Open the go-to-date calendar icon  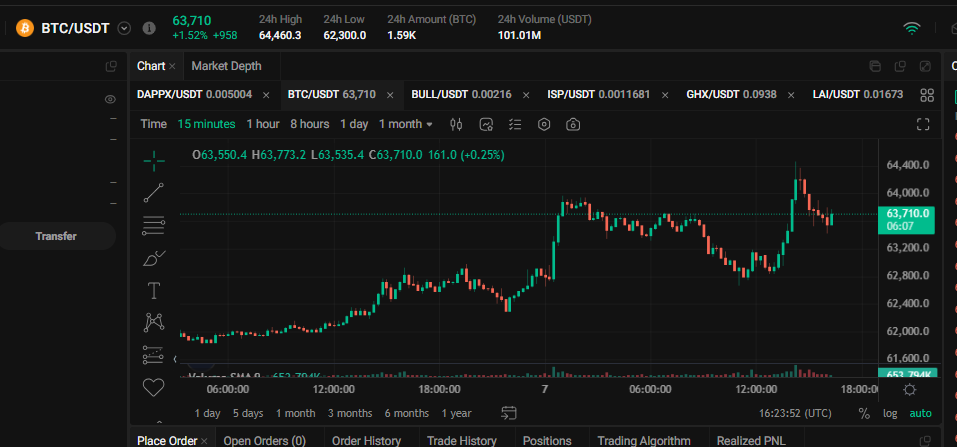pyautogui.click(x=509, y=413)
